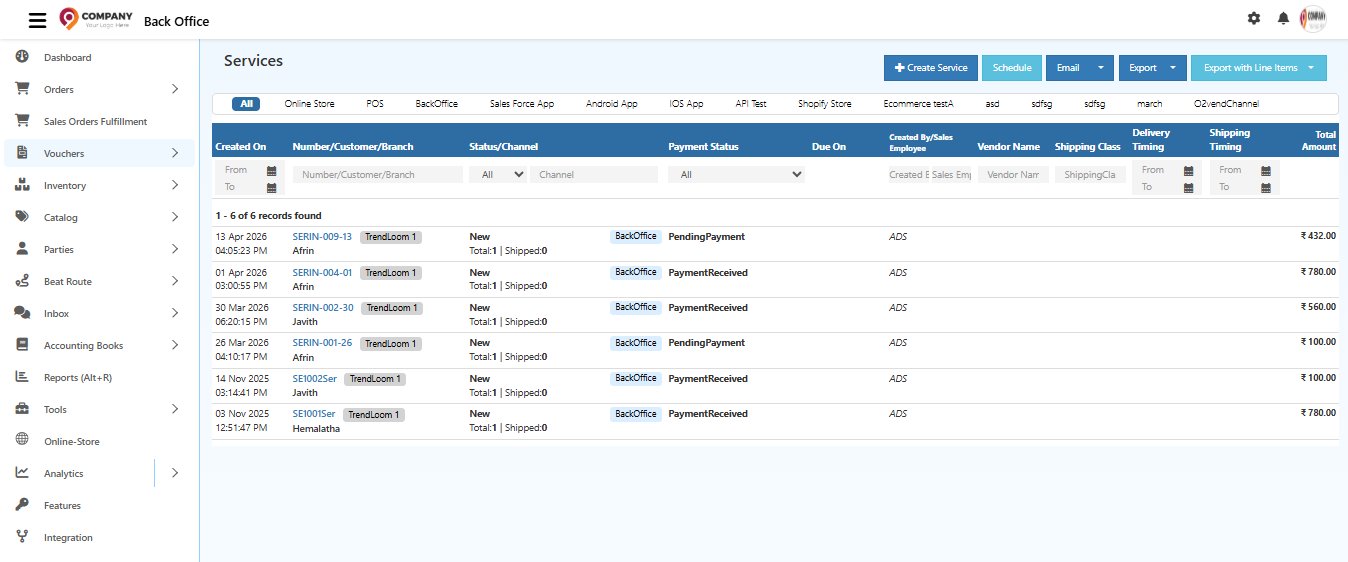Open service SE1001Ser link

[314, 414]
